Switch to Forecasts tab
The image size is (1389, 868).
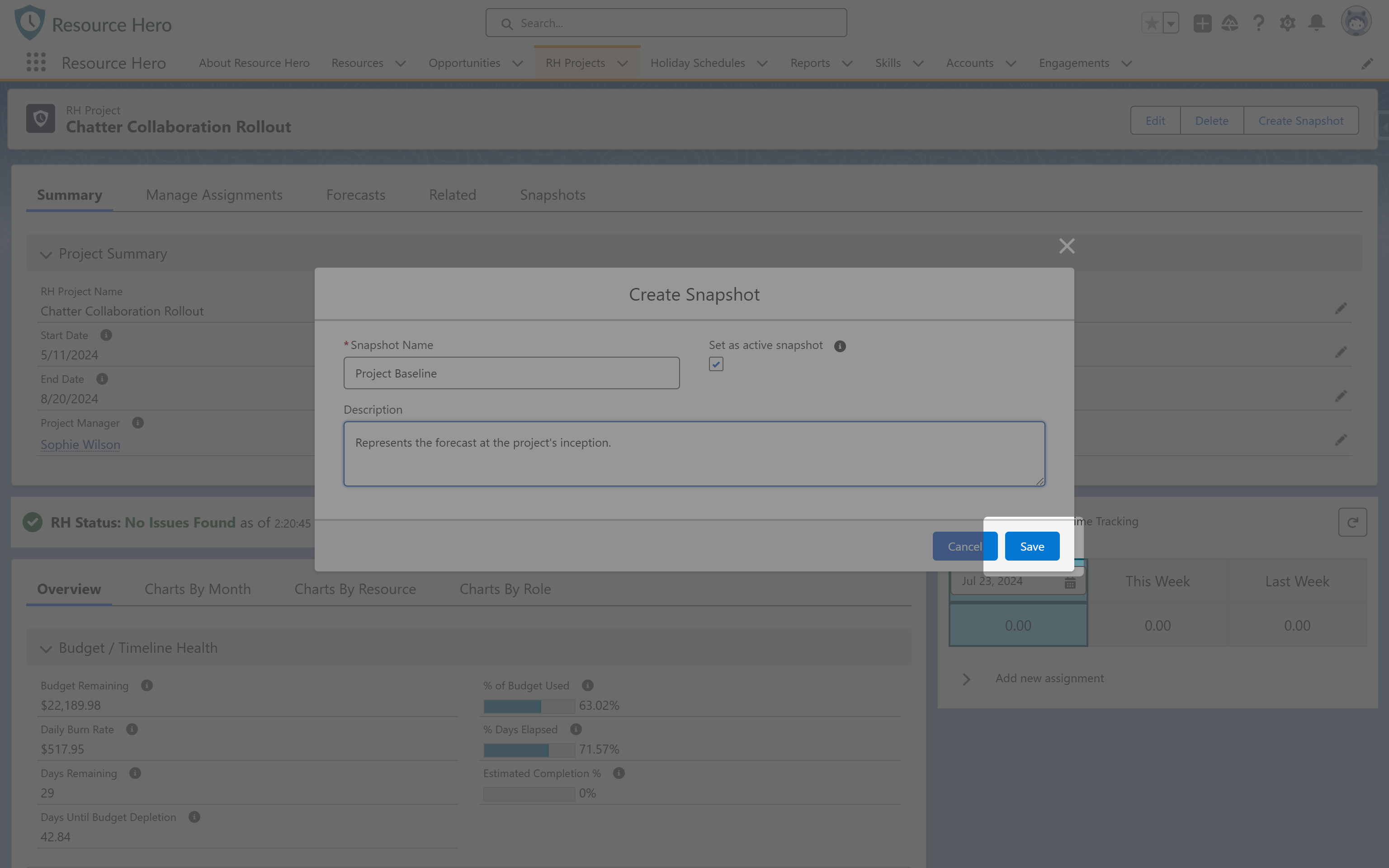click(x=355, y=194)
